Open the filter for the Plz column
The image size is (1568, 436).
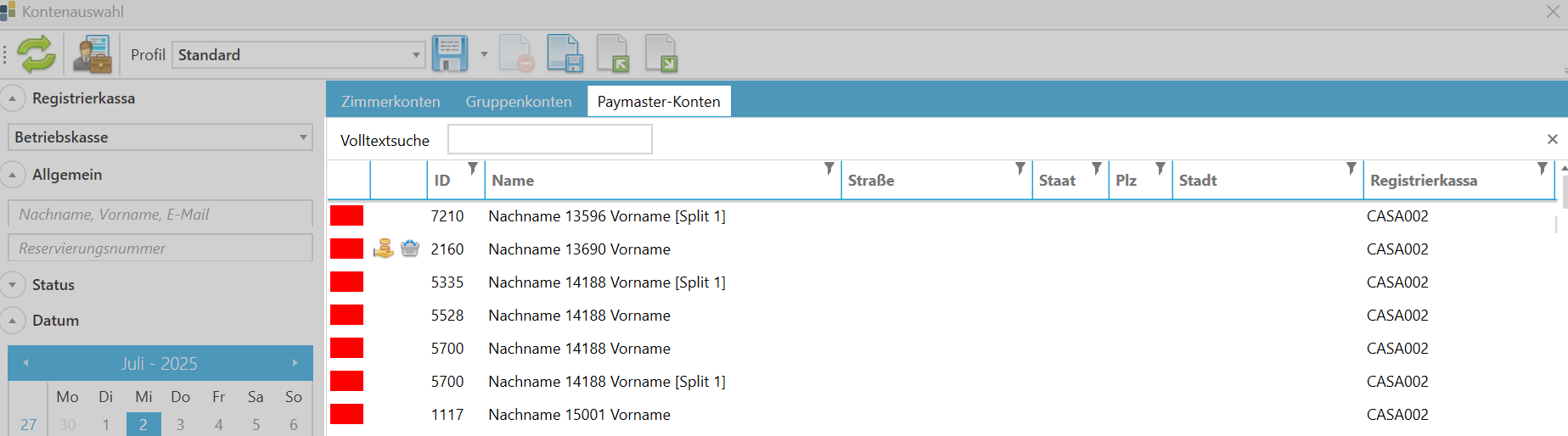(x=1161, y=169)
